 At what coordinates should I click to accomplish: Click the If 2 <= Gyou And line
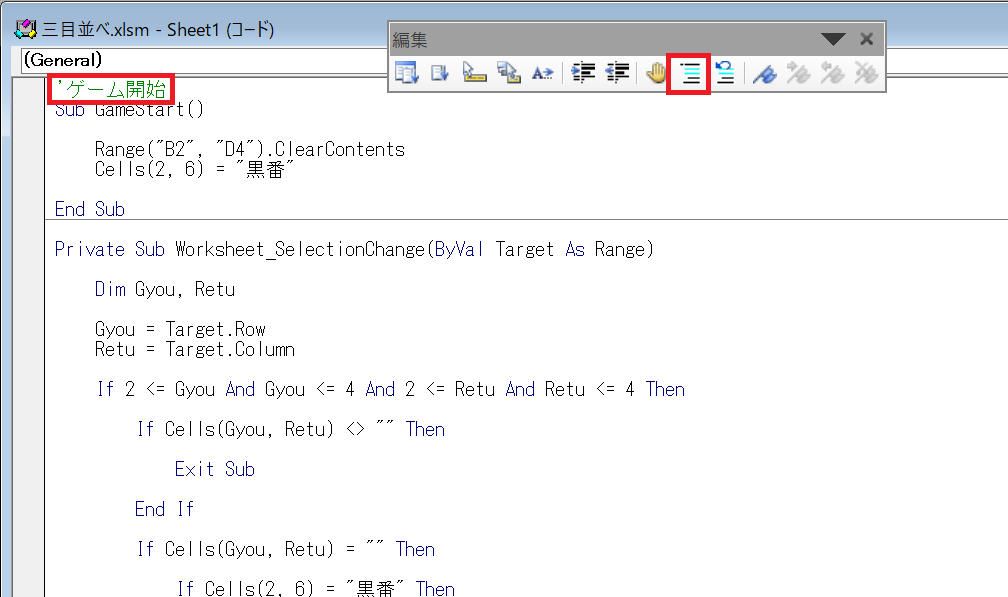click(391, 389)
